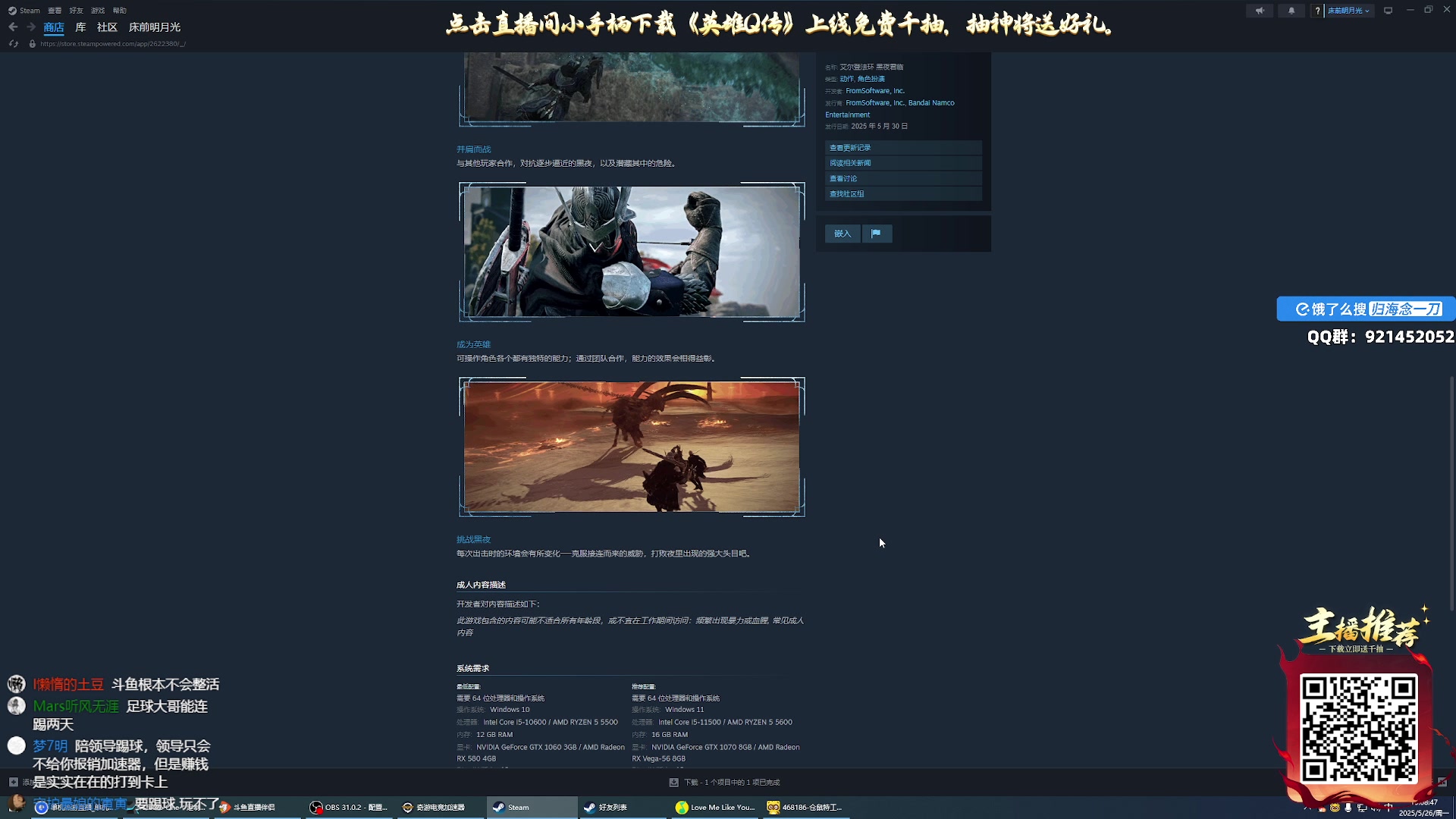The height and width of the screenshot is (819, 1456).
Task: Click the 12 GB RAM requirement text
Action: (x=494, y=735)
